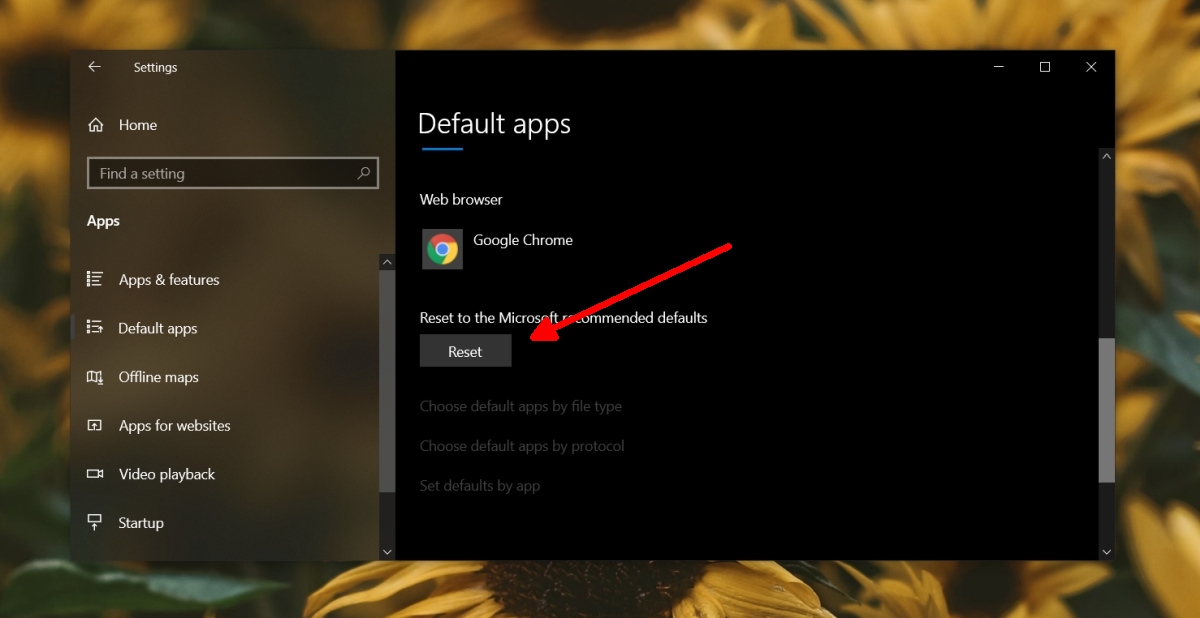Minimize the Settings window
The image size is (1200, 618).
(999, 67)
